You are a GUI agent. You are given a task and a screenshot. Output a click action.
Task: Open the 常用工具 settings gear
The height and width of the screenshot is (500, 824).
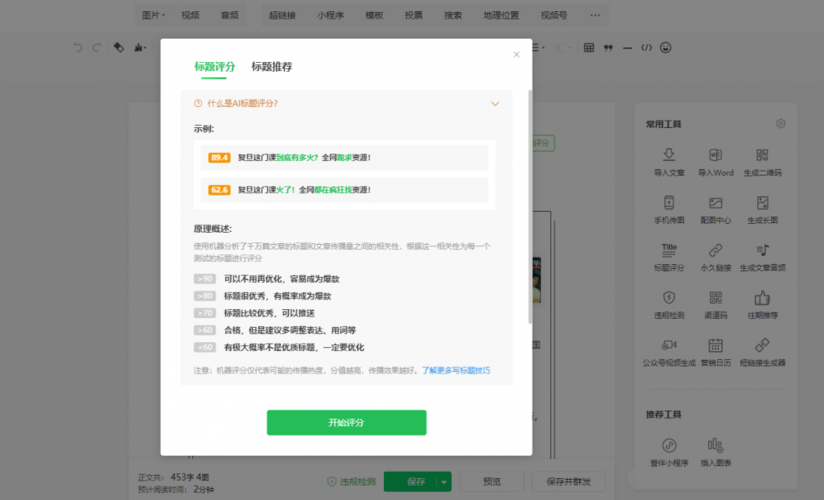point(780,124)
